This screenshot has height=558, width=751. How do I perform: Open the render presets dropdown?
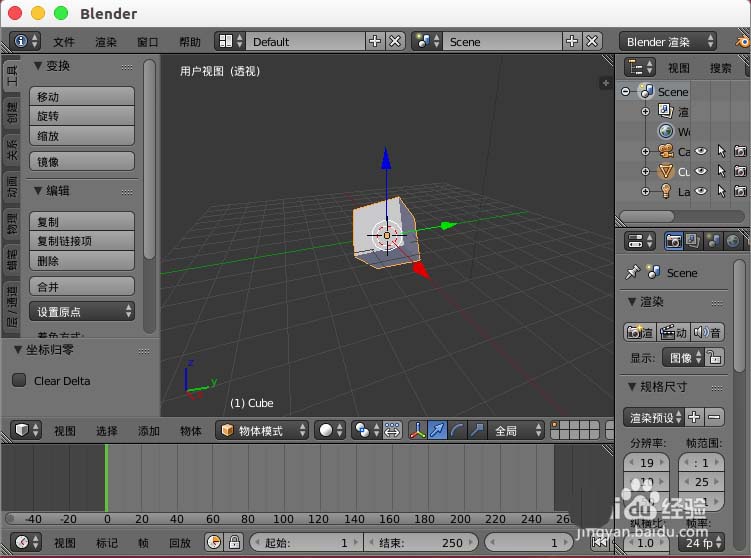(653, 417)
